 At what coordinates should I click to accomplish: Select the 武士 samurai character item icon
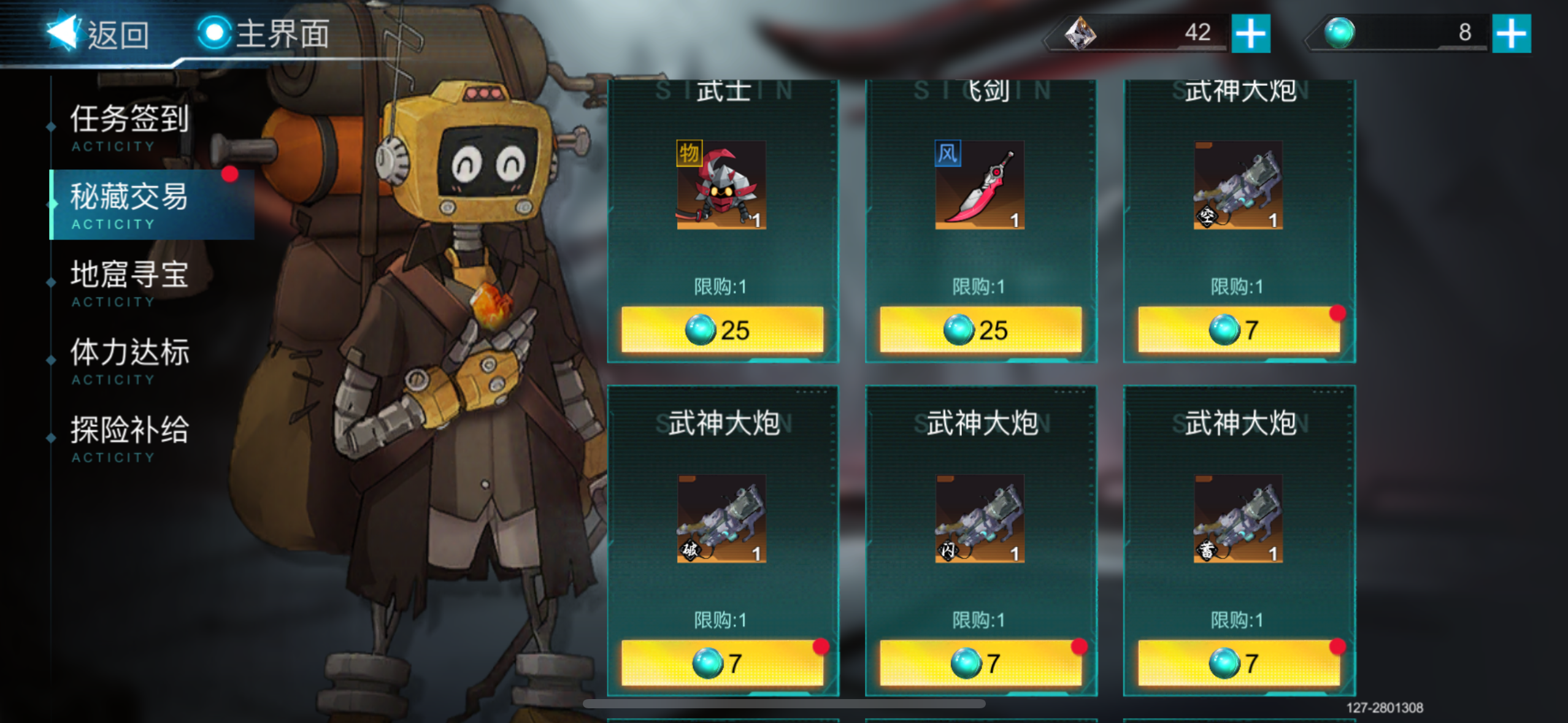click(721, 185)
